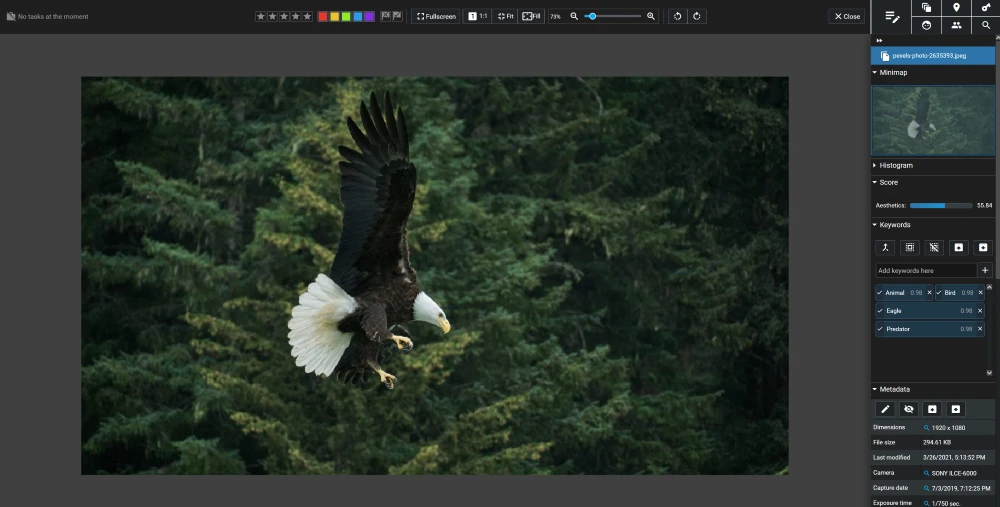Image resolution: width=1000 pixels, height=507 pixels.
Task: Click the Aesthetics score bar
Action: [941, 205]
